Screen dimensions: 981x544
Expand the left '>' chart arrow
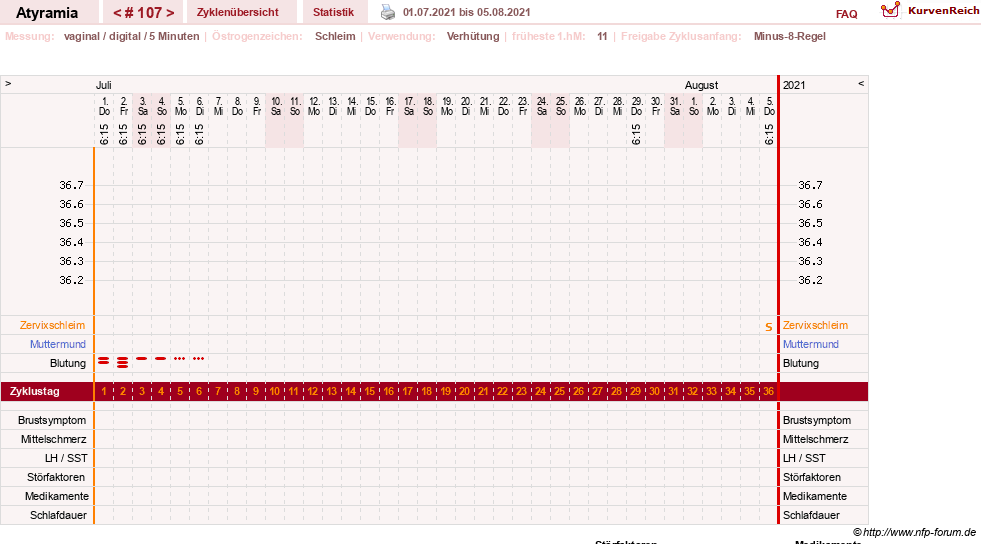(8, 83)
